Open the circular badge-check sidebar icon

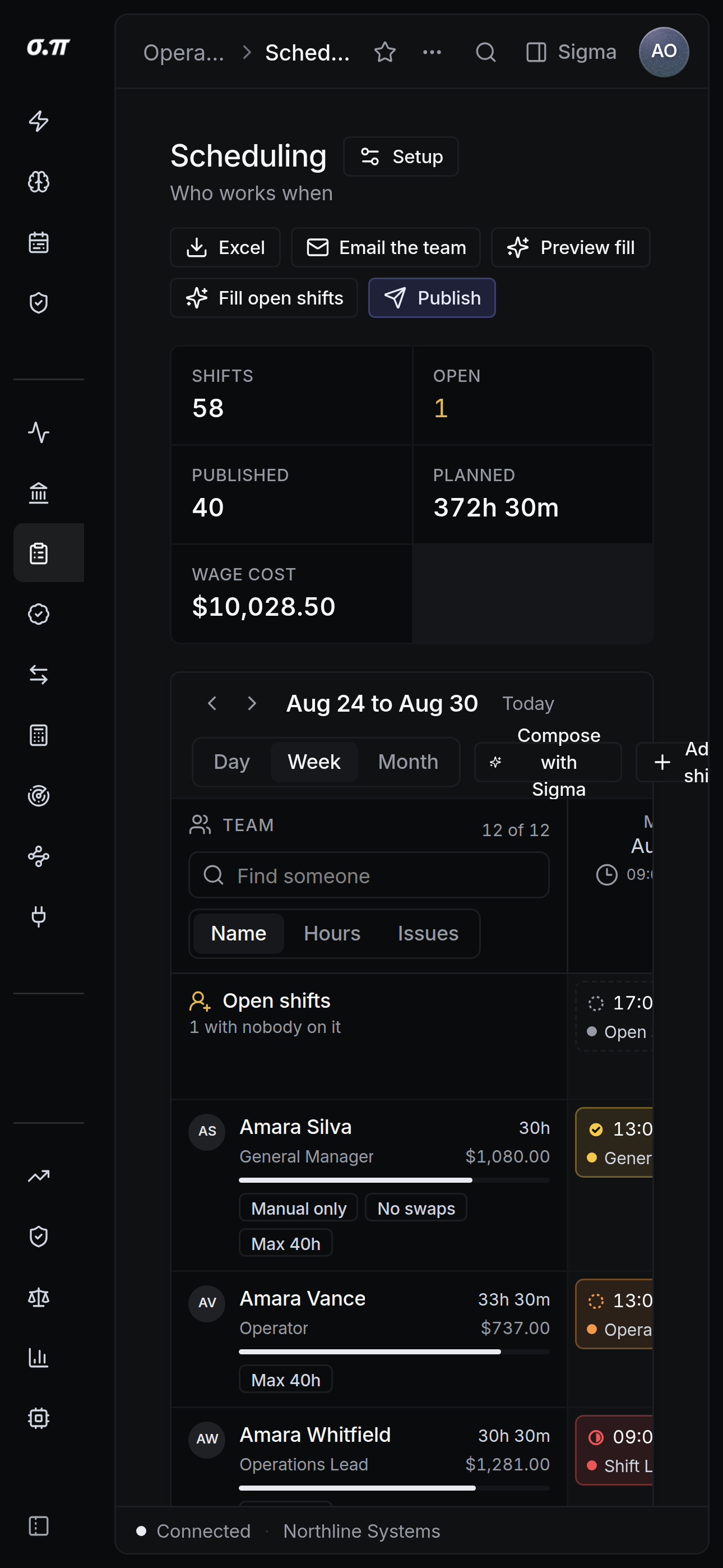coord(39,614)
